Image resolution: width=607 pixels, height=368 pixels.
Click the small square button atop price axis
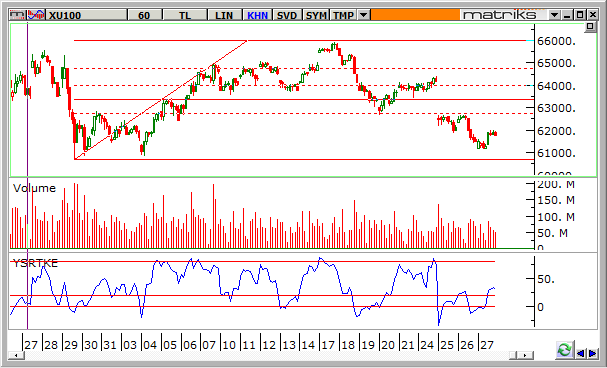click(x=590, y=27)
